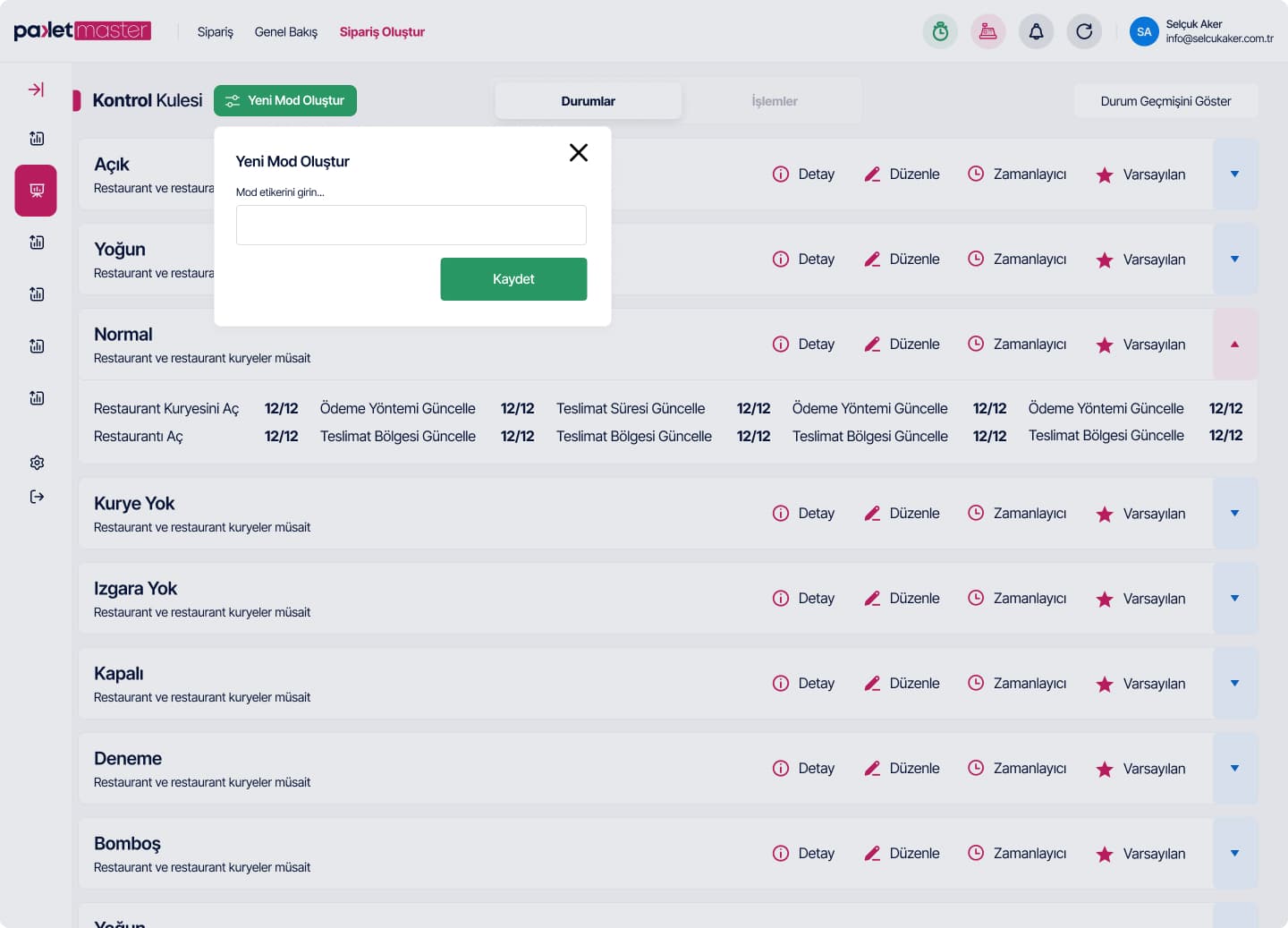The height and width of the screenshot is (928, 1288).
Task: Click Düzenle for Normal mode
Action: [x=902, y=344]
